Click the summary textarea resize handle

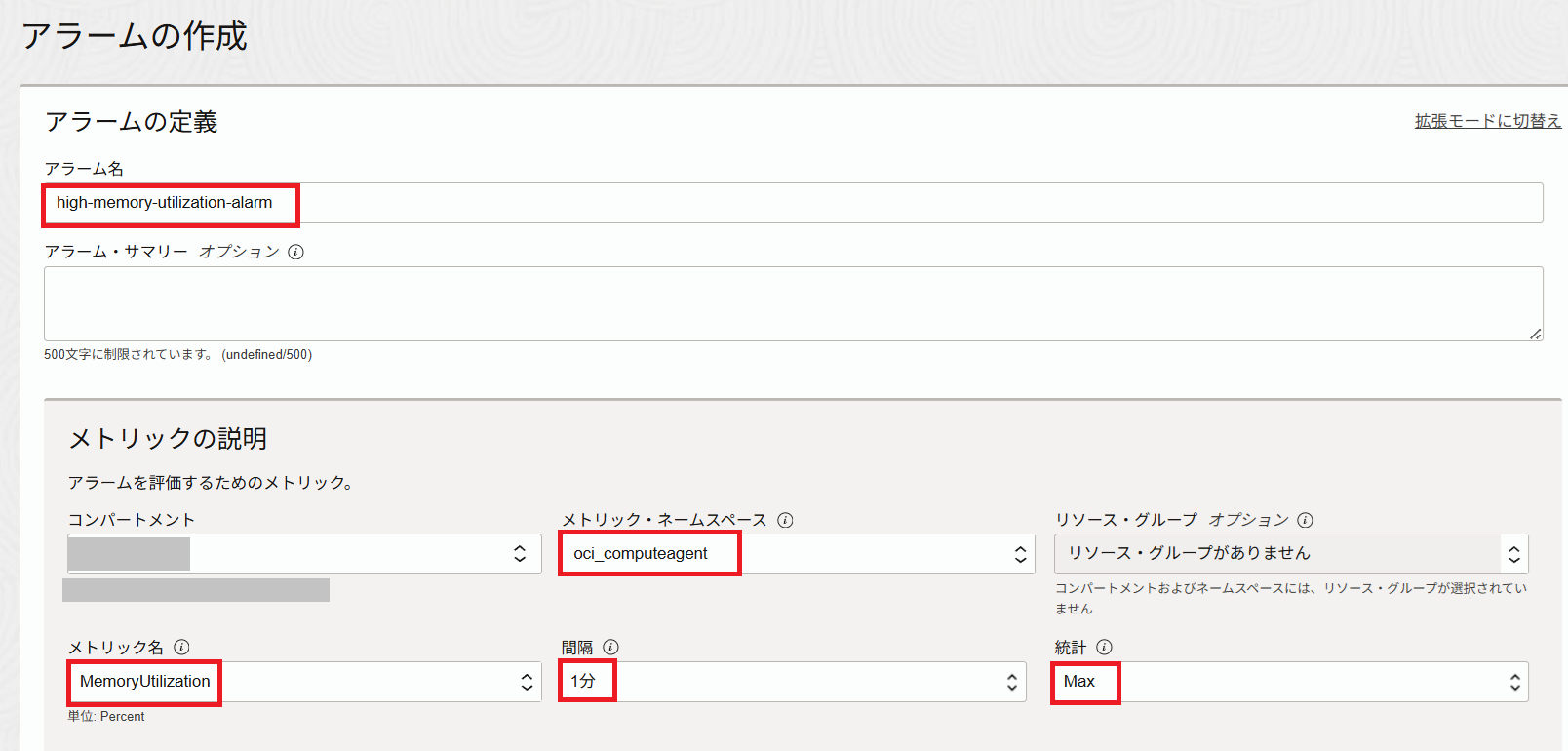[x=1535, y=334]
